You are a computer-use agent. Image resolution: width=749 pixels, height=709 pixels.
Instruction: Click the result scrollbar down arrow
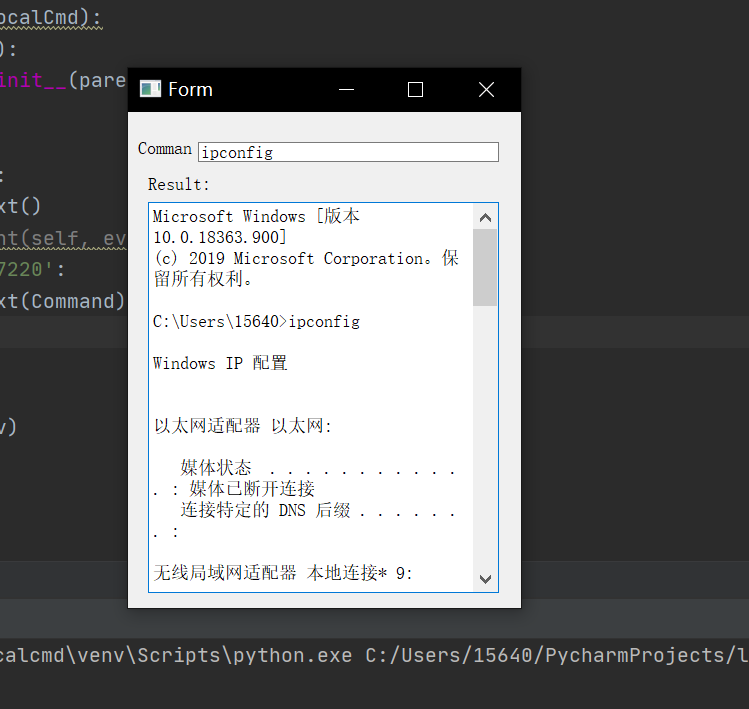pyautogui.click(x=485, y=579)
